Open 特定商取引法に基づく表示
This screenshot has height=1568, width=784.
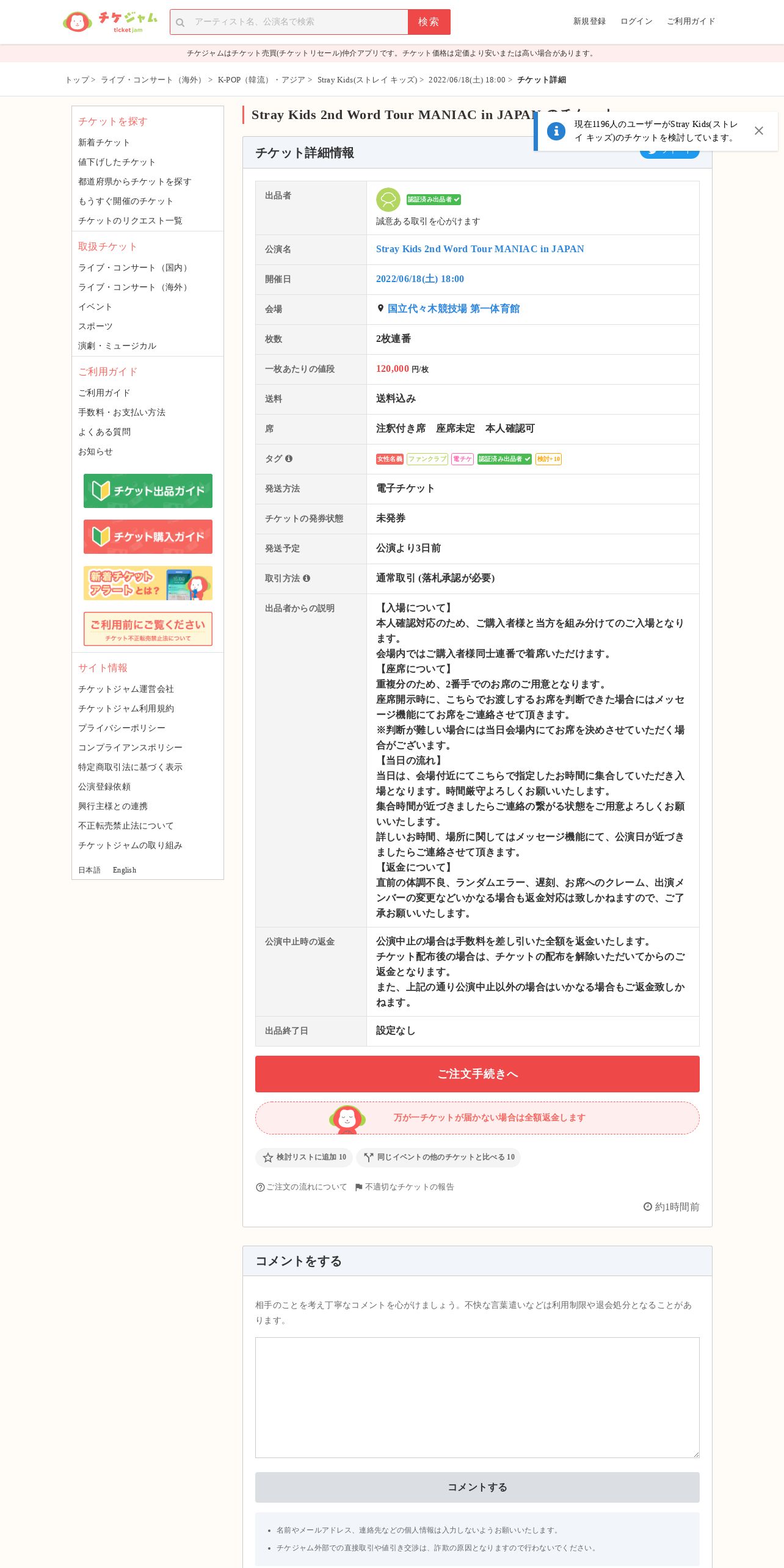tap(130, 767)
